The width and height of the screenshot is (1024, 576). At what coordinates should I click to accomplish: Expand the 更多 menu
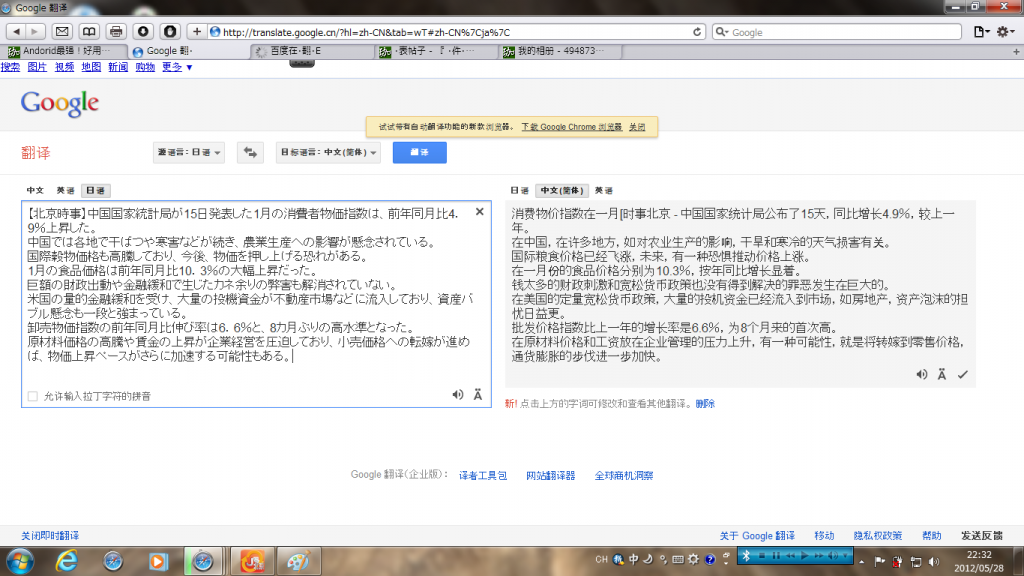pyautogui.click(x=177, y=67)
